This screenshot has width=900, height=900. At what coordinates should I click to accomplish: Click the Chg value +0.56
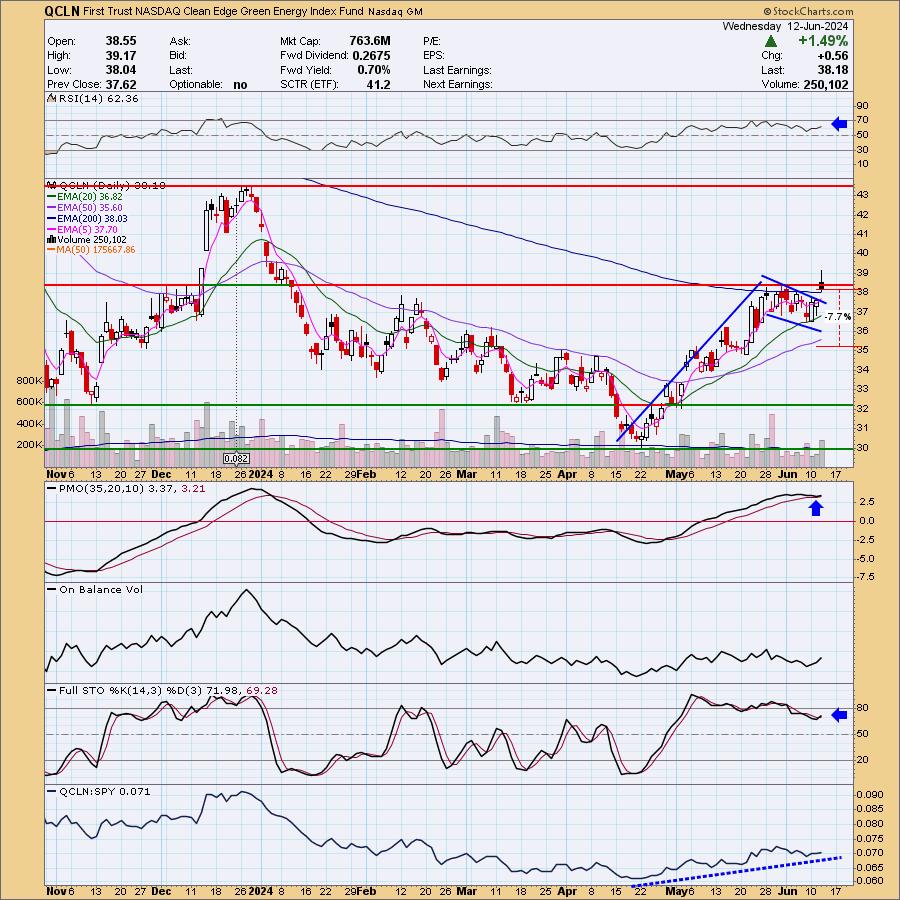pyautogui.click(x=831, y=56)
